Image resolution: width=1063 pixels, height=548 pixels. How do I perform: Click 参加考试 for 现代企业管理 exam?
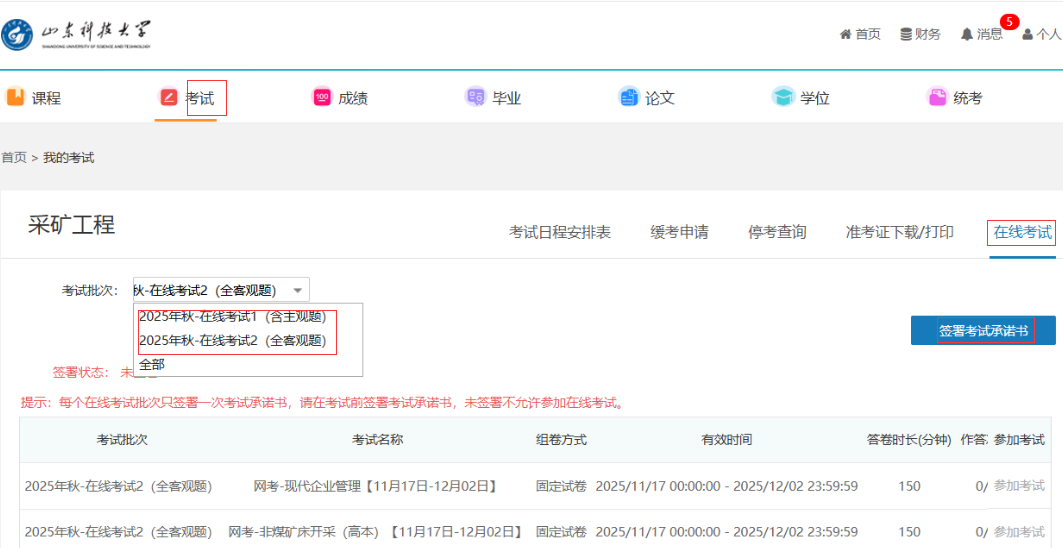(1018, 486)
